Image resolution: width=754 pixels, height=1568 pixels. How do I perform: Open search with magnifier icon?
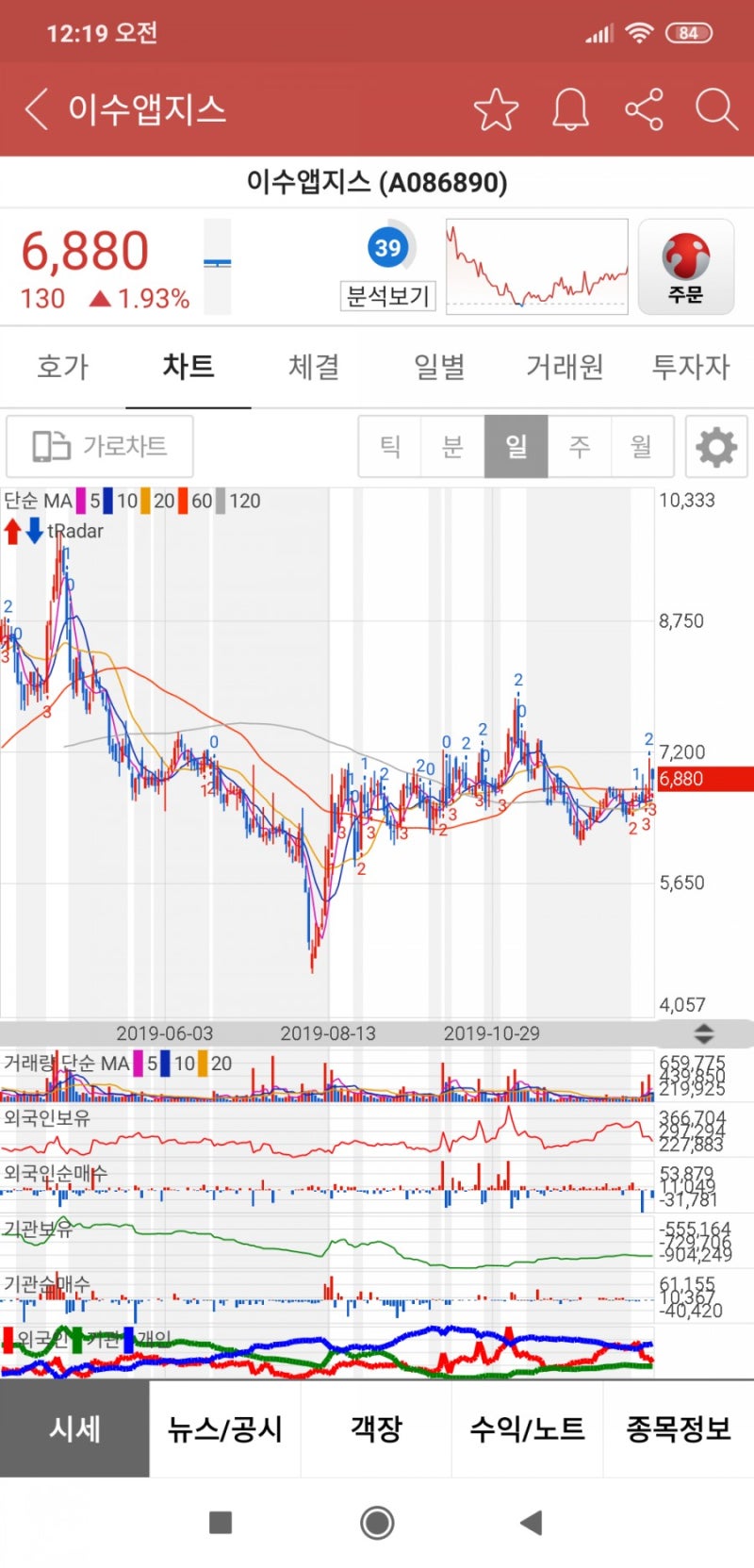coord(716,109)
